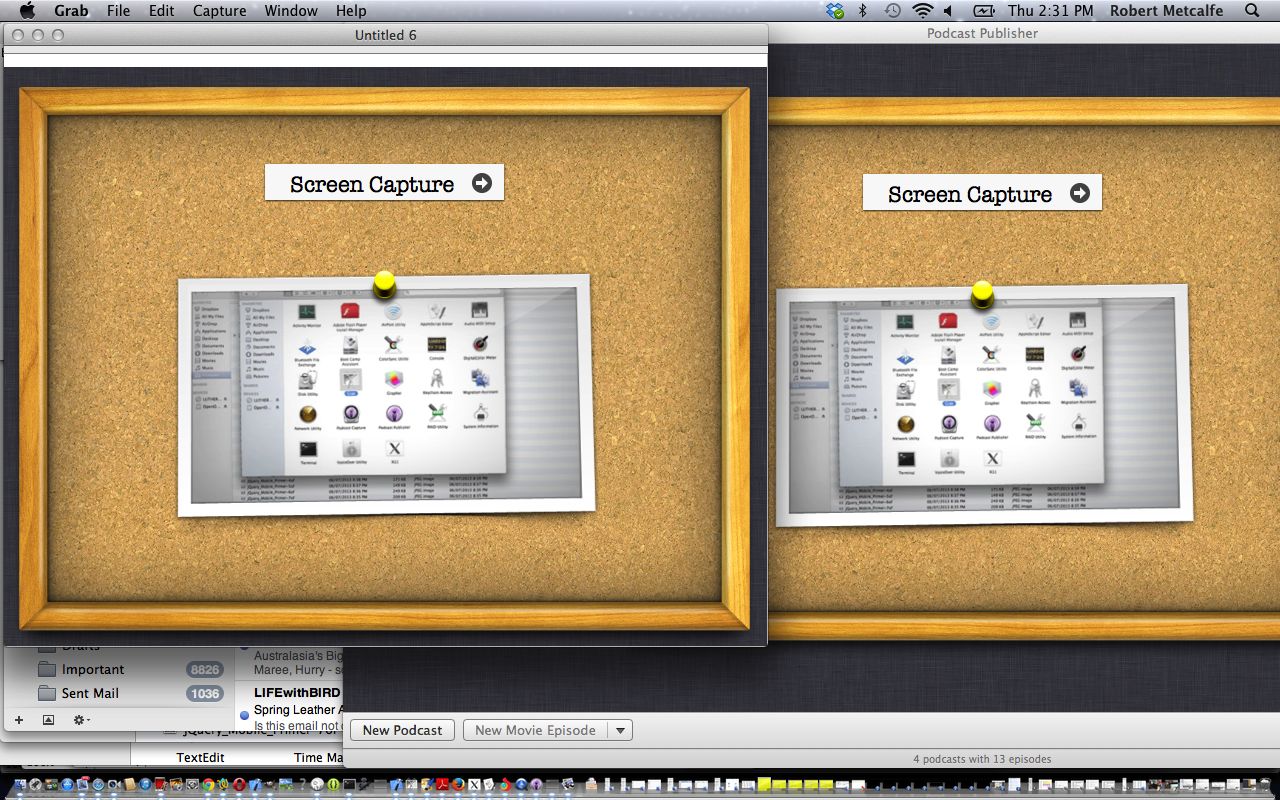Viewport: 1280px width, 800px height.
Task: Open Terminal from the Dock
Action: [x=349, y=785]
